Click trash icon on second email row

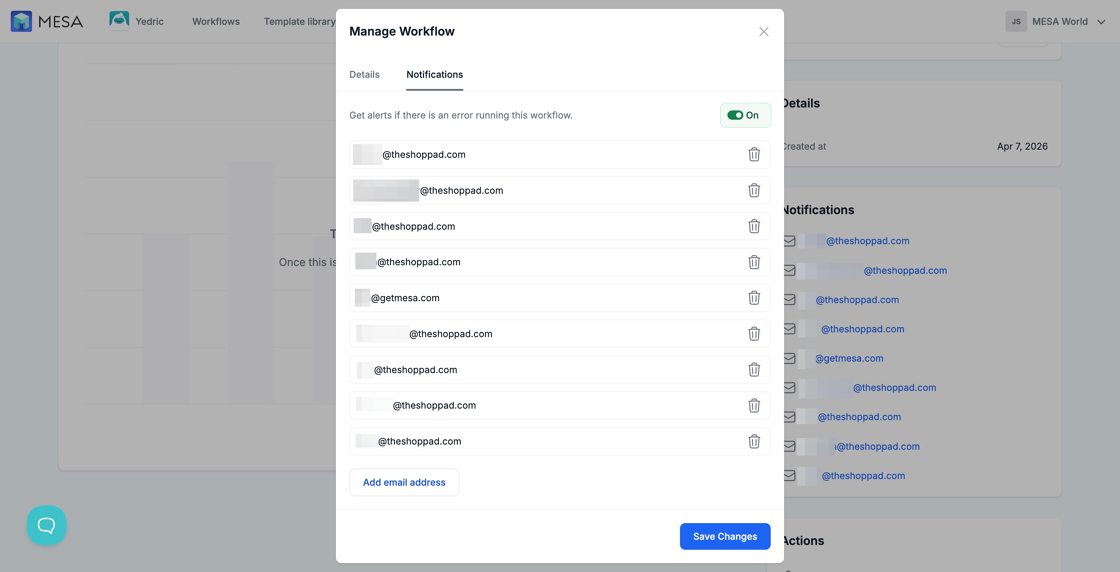click(754, 191)
